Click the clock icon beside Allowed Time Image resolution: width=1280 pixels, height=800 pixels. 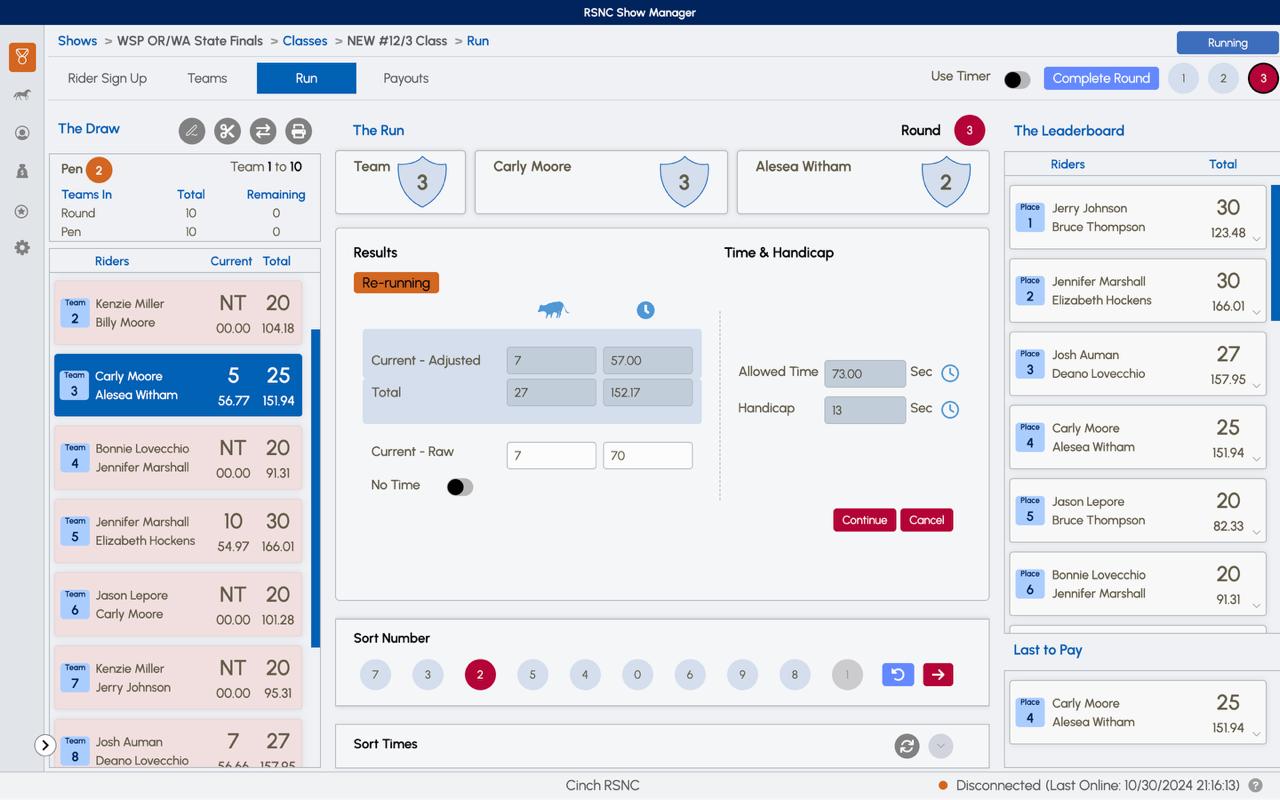coord(950,373)
